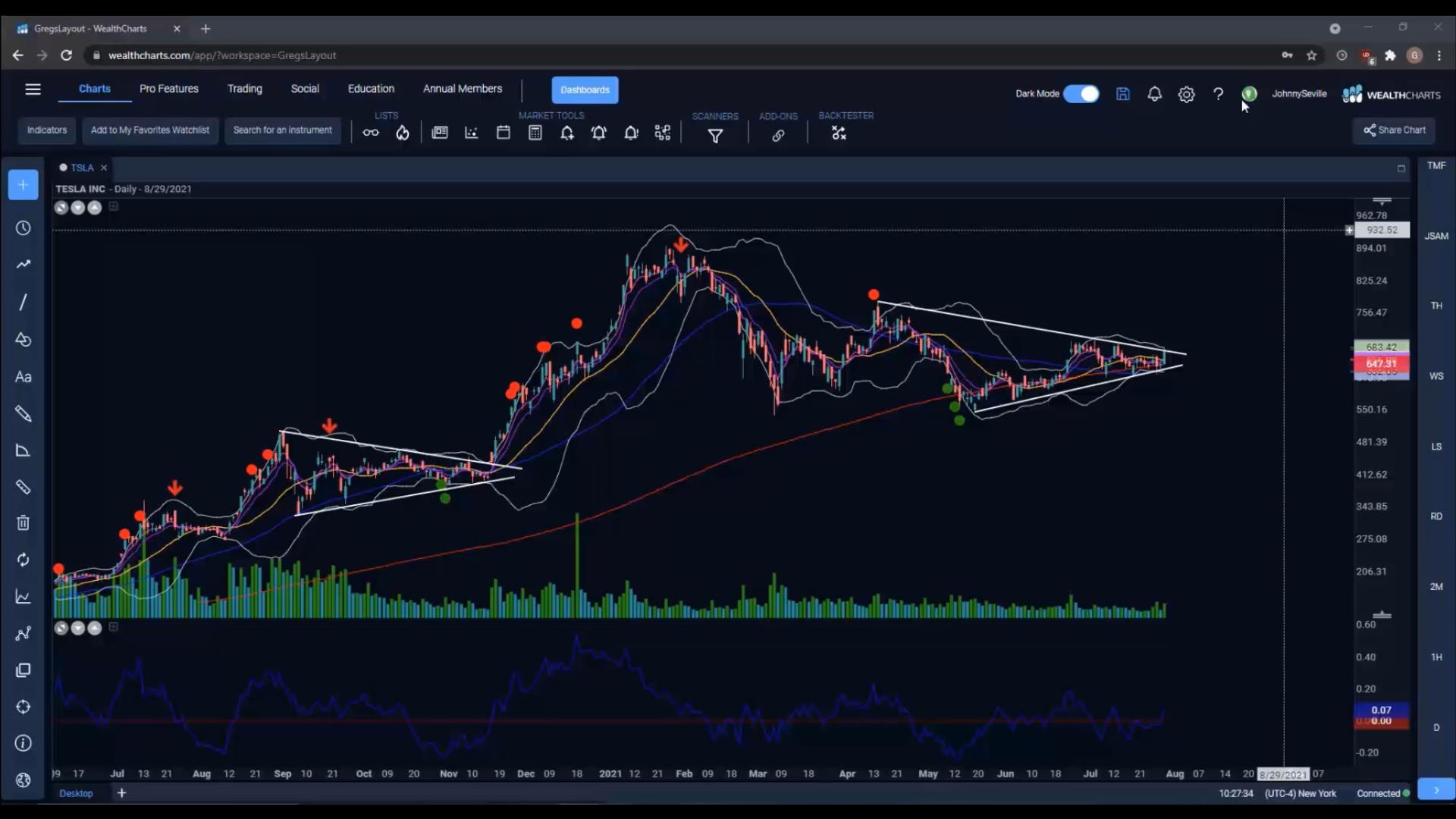Open the settings gear in the header
1456x819 pixels.
pyautogui.click(x=1187, y=94)
